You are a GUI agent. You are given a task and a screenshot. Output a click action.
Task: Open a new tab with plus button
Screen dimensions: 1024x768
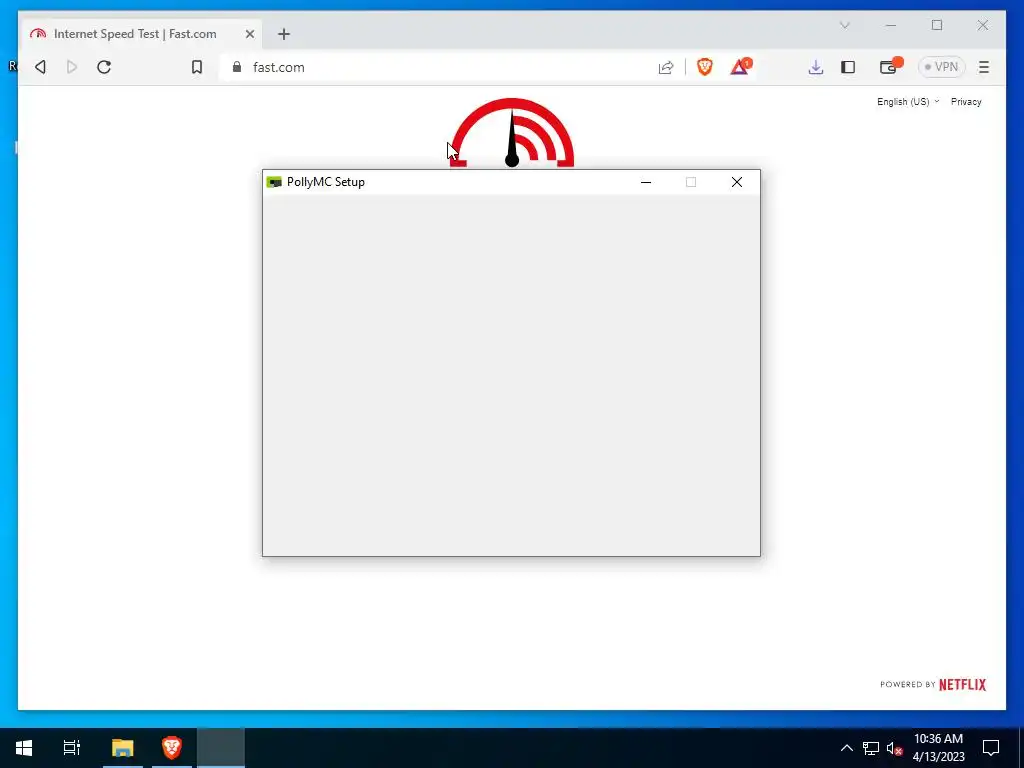tap(283, 34)
